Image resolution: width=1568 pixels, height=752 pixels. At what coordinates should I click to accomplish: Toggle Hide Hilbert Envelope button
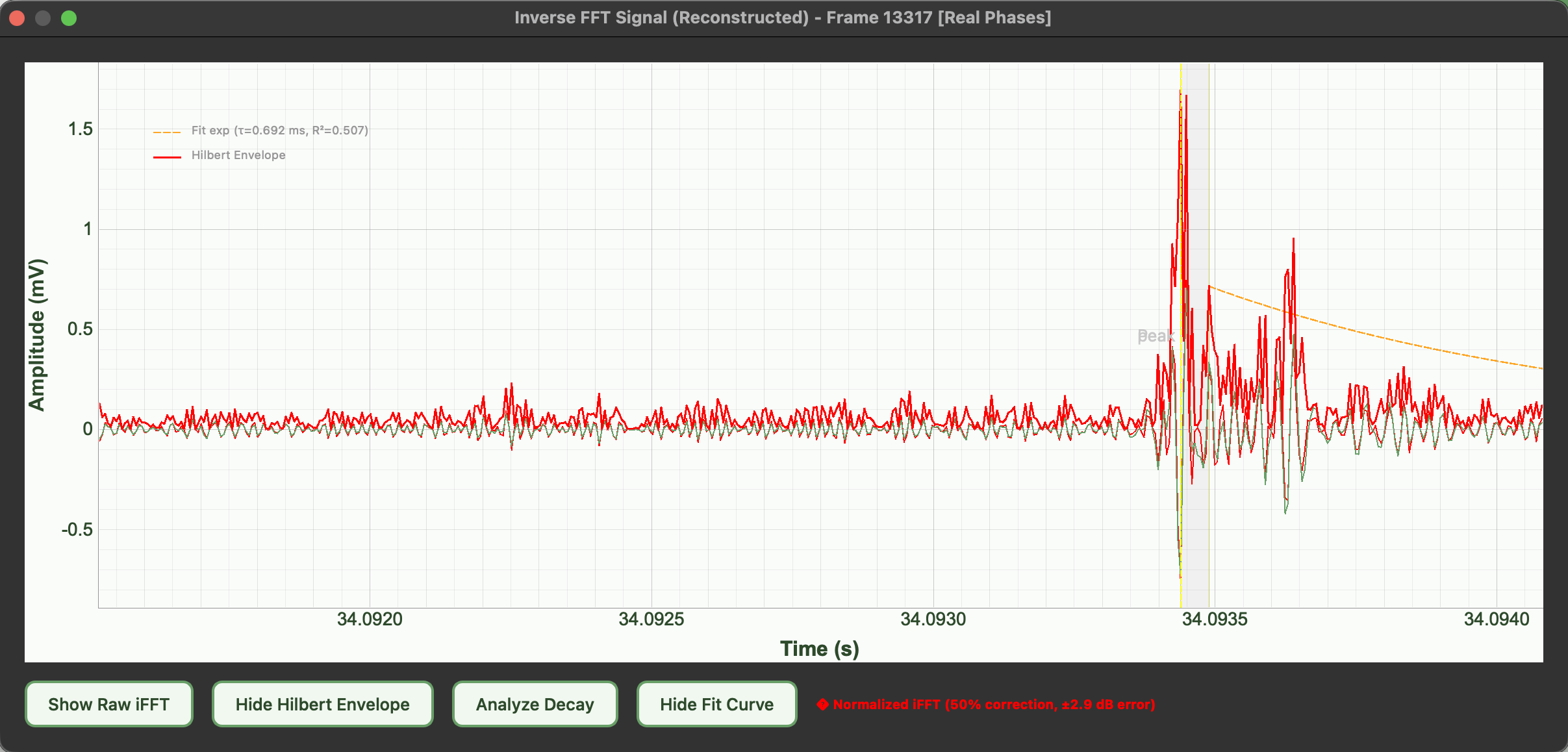click(322, 704)
